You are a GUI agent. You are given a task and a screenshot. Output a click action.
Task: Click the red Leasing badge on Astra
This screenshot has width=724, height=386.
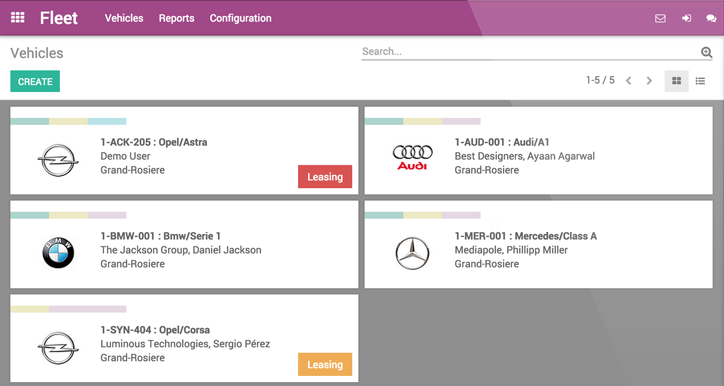[325, 177]
